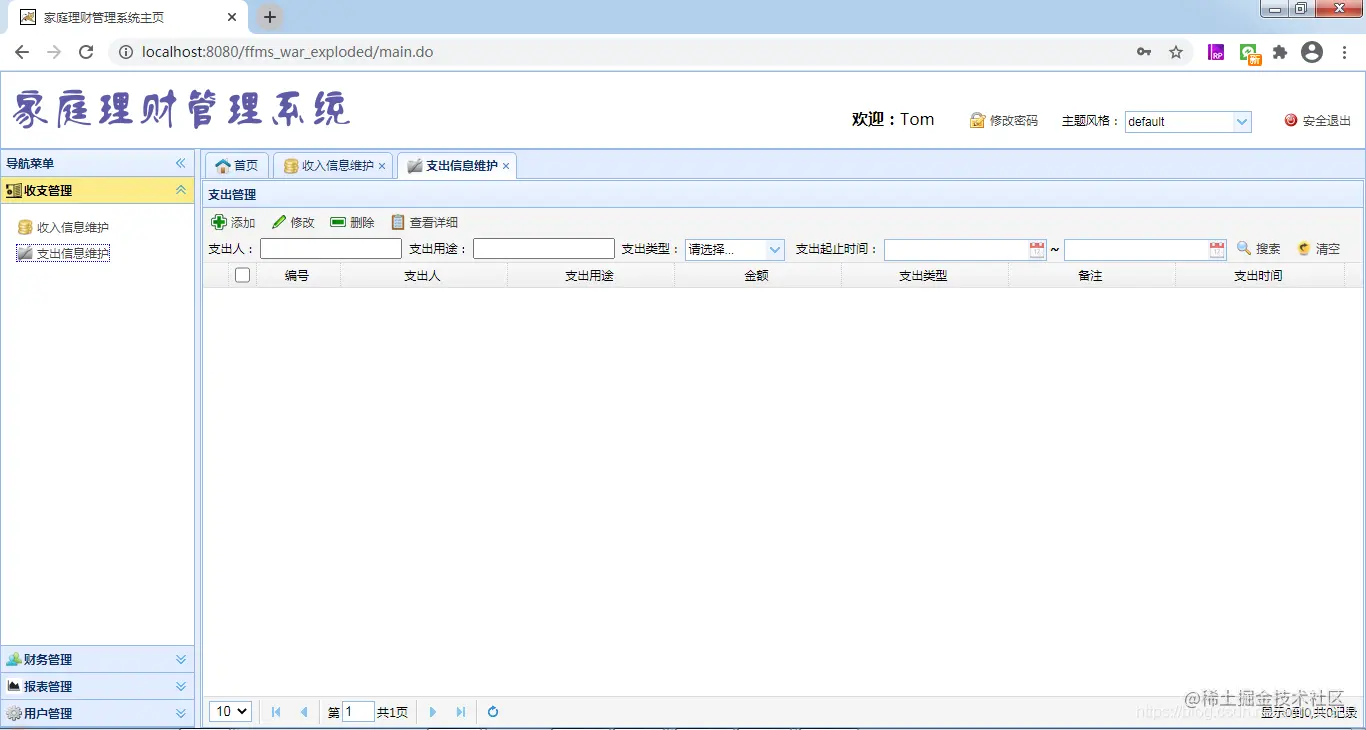Click the Search (搜索) magnifier icon
Screen dimensions: 1366x730
(1243, 249)
